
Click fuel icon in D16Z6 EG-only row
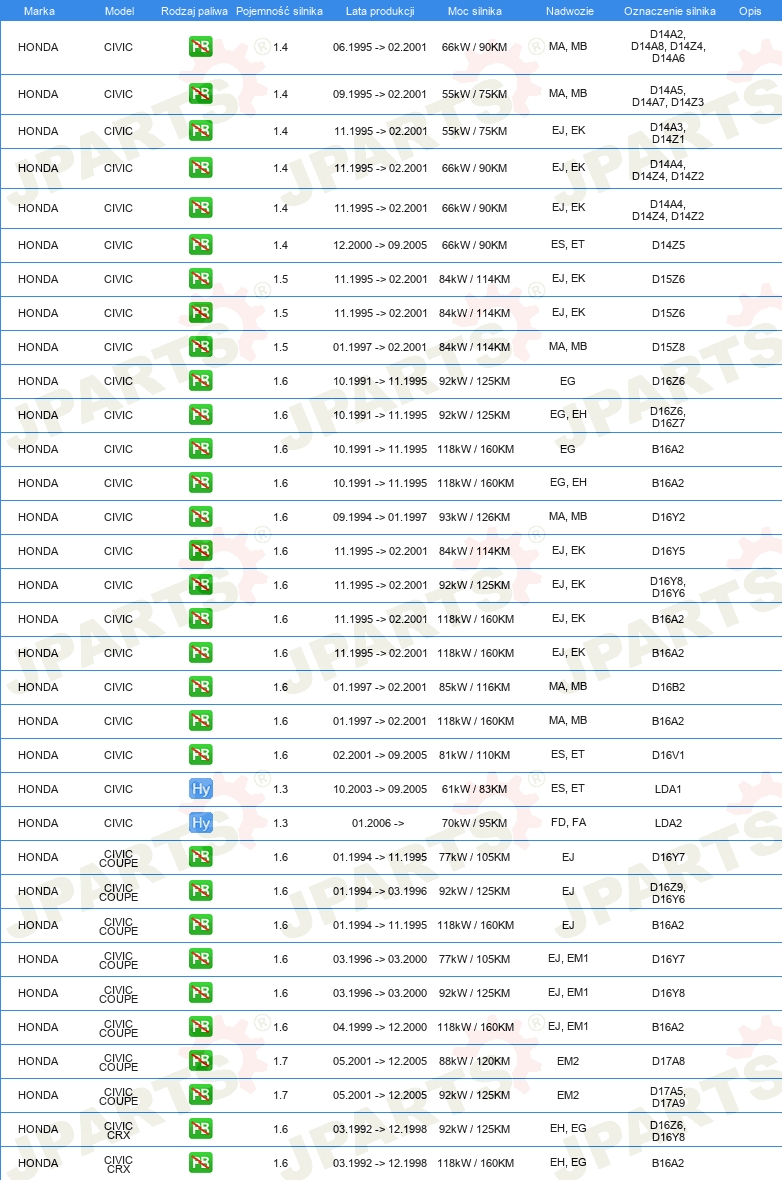coord(200,381)
